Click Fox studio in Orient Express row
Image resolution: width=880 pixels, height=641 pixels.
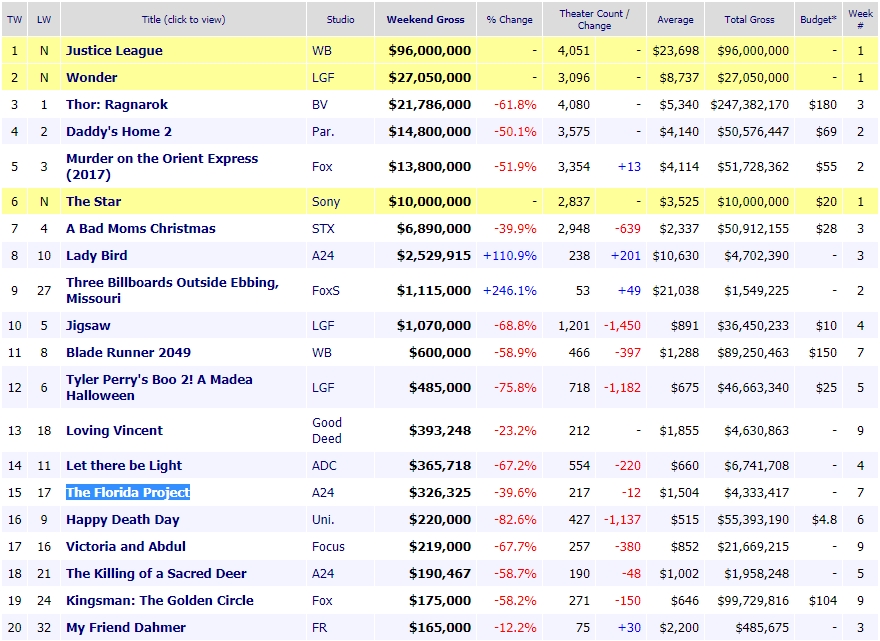(322, 167)
